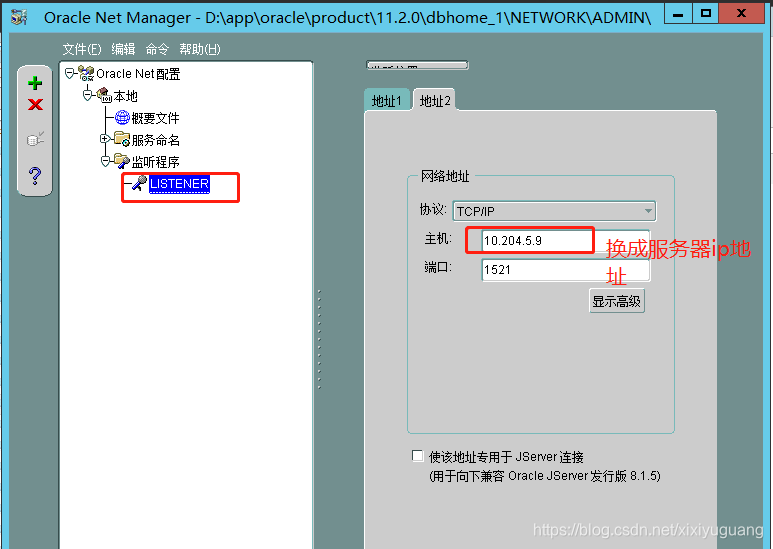Open the 帮助(H) menu
This screenshot has width=773, height=549.
[x=200, y=49]
